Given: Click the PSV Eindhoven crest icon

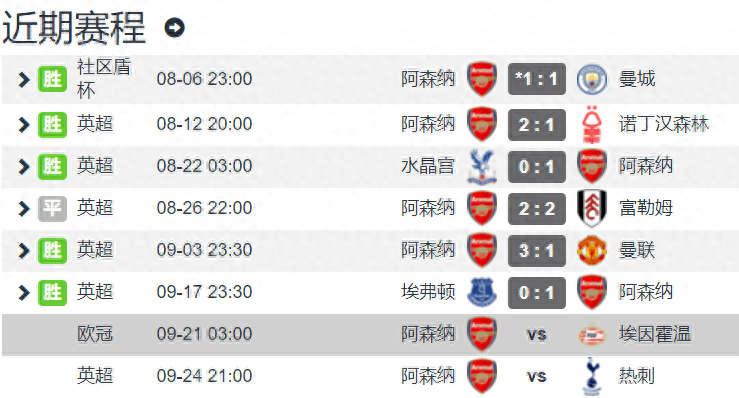Looking at the screenshot, I should (x=591, y=334).
